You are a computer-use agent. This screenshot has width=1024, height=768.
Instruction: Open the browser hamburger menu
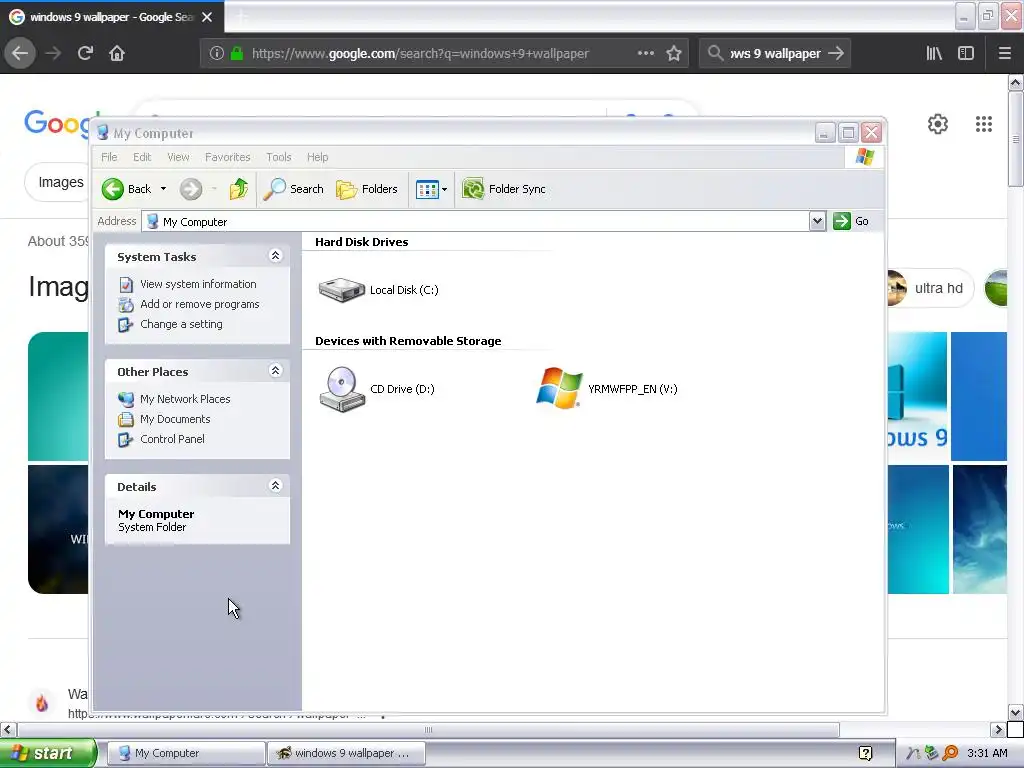1004,53
